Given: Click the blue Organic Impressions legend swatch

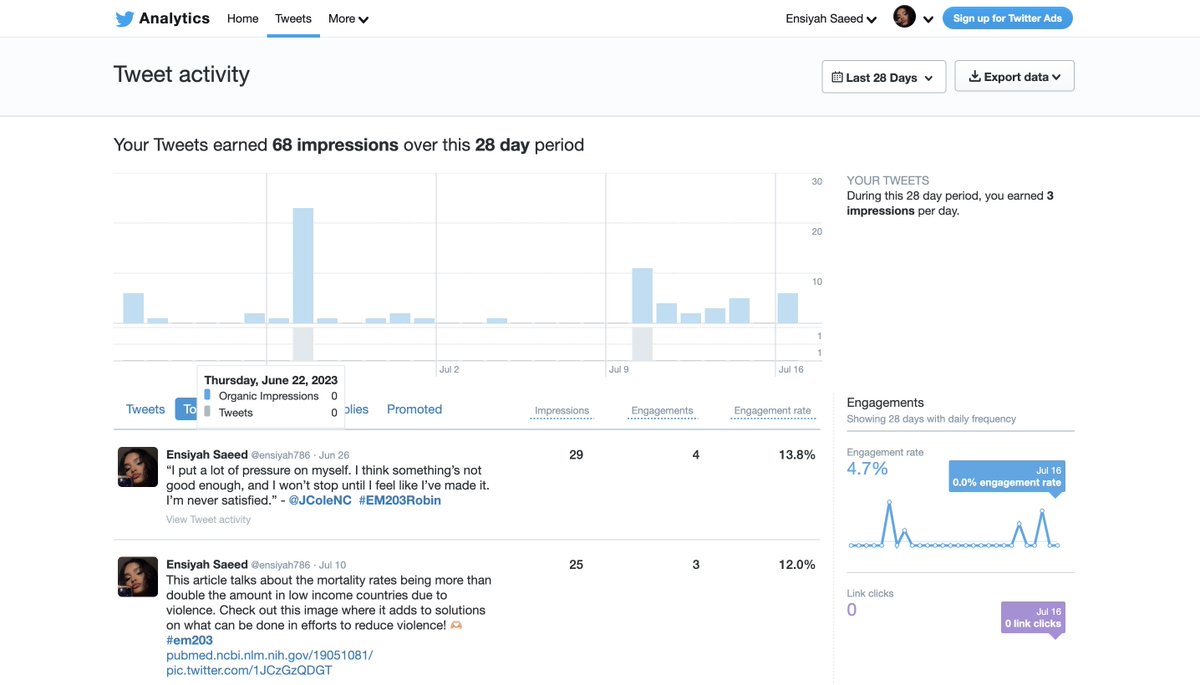Looking at the screenshot, I should tap(207, 395).
